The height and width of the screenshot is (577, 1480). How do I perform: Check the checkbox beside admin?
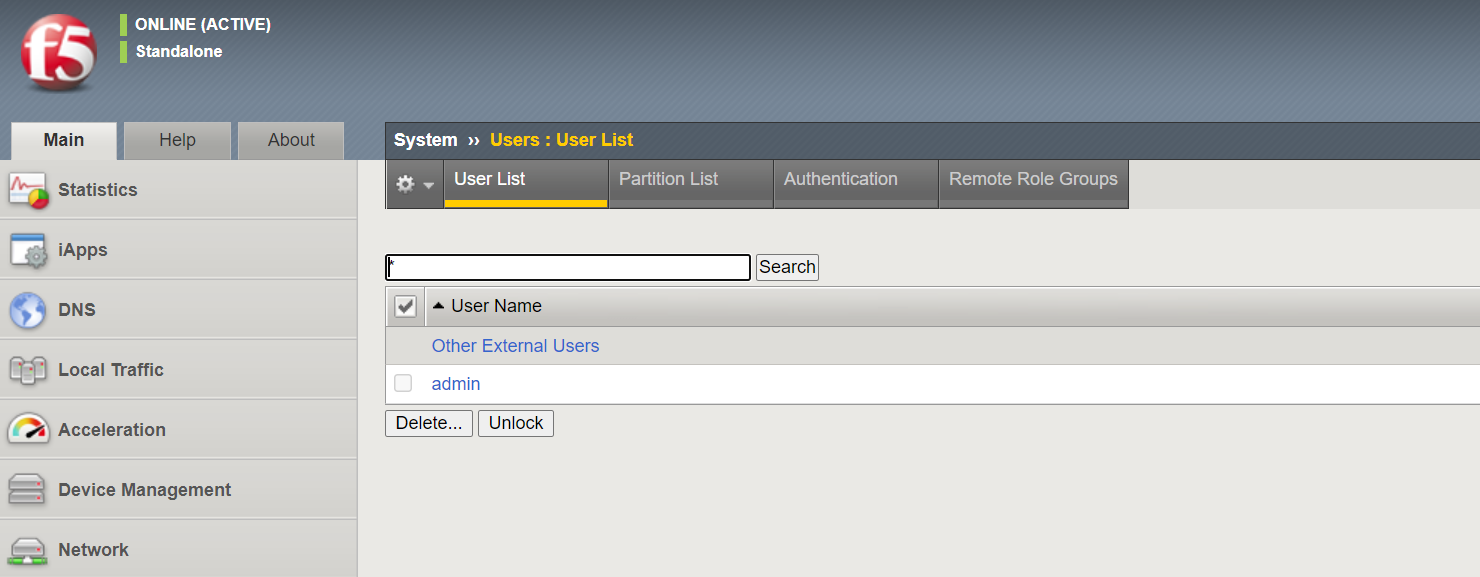(x=403, y=383)
